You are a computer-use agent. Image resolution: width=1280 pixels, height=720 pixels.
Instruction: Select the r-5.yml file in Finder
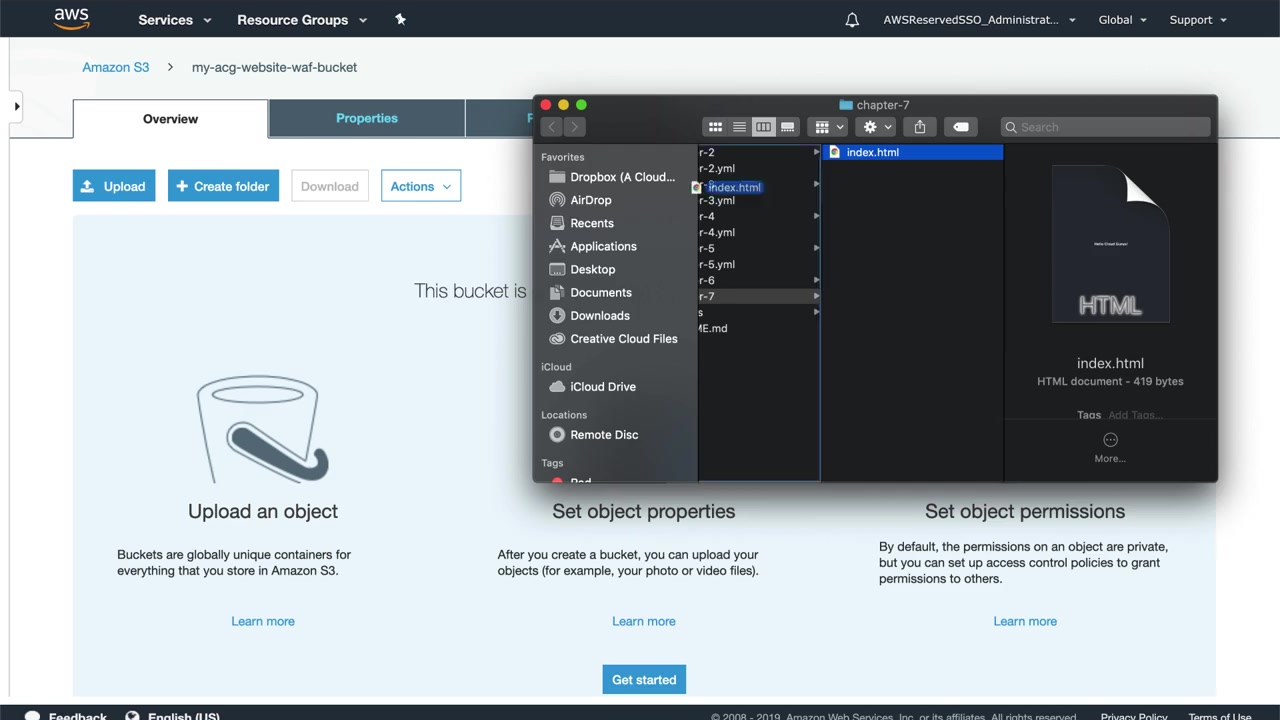coord(717,264)
